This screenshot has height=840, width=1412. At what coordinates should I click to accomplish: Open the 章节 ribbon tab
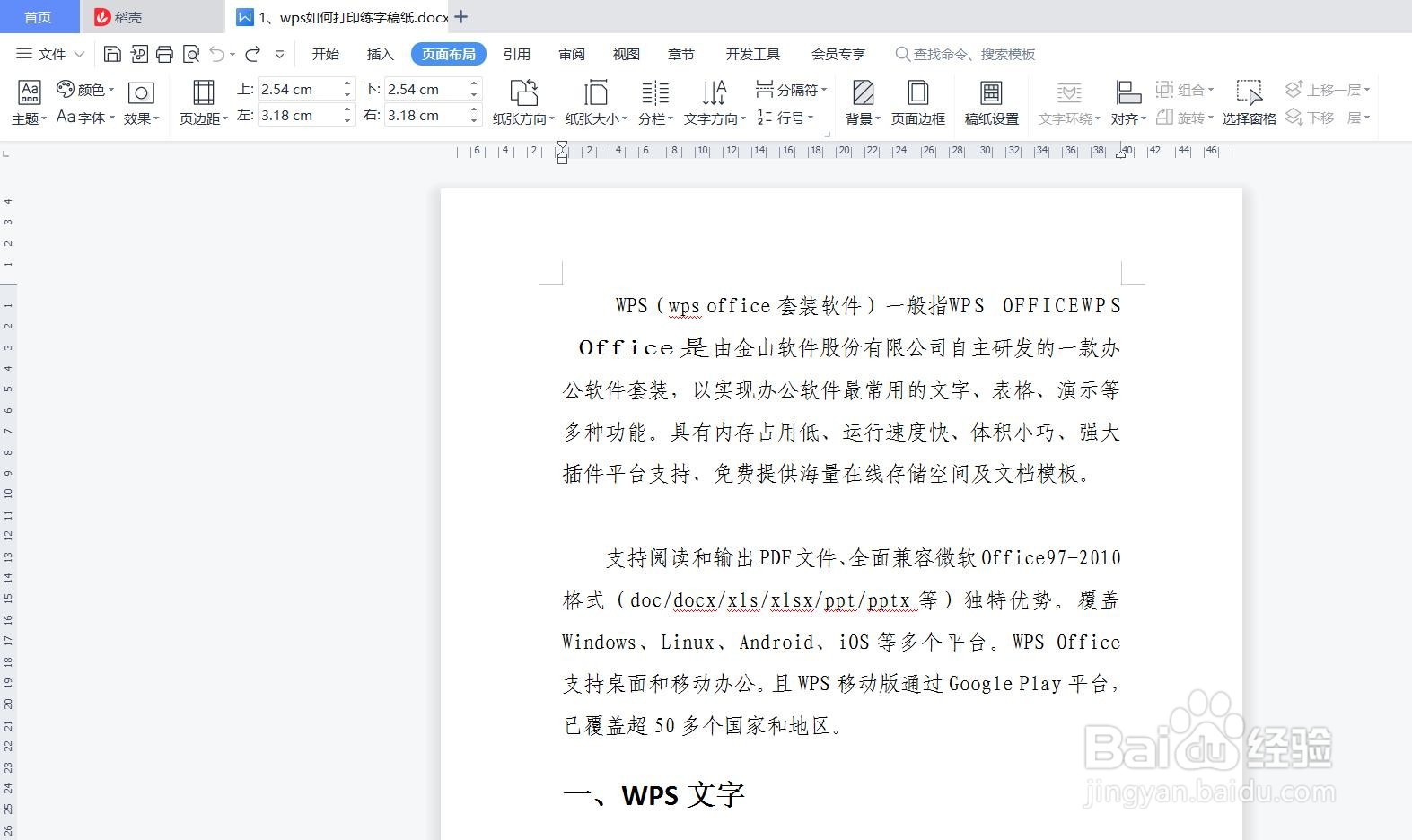pyautogui.click(x=681, y=54)
